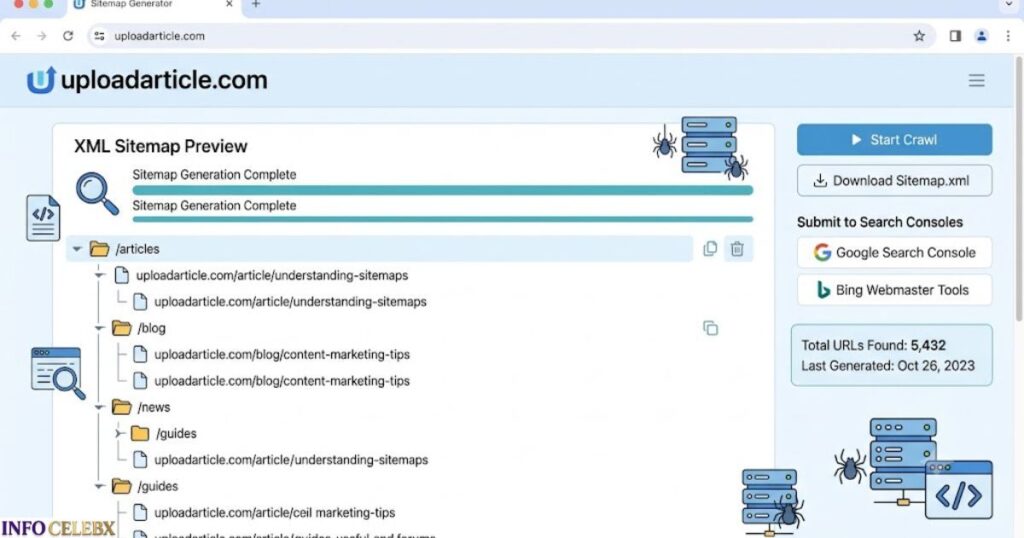Collapse the arrow beside the understanding-sitemaps parent row
1024x538 pixels.
click(x=99, y=276)
